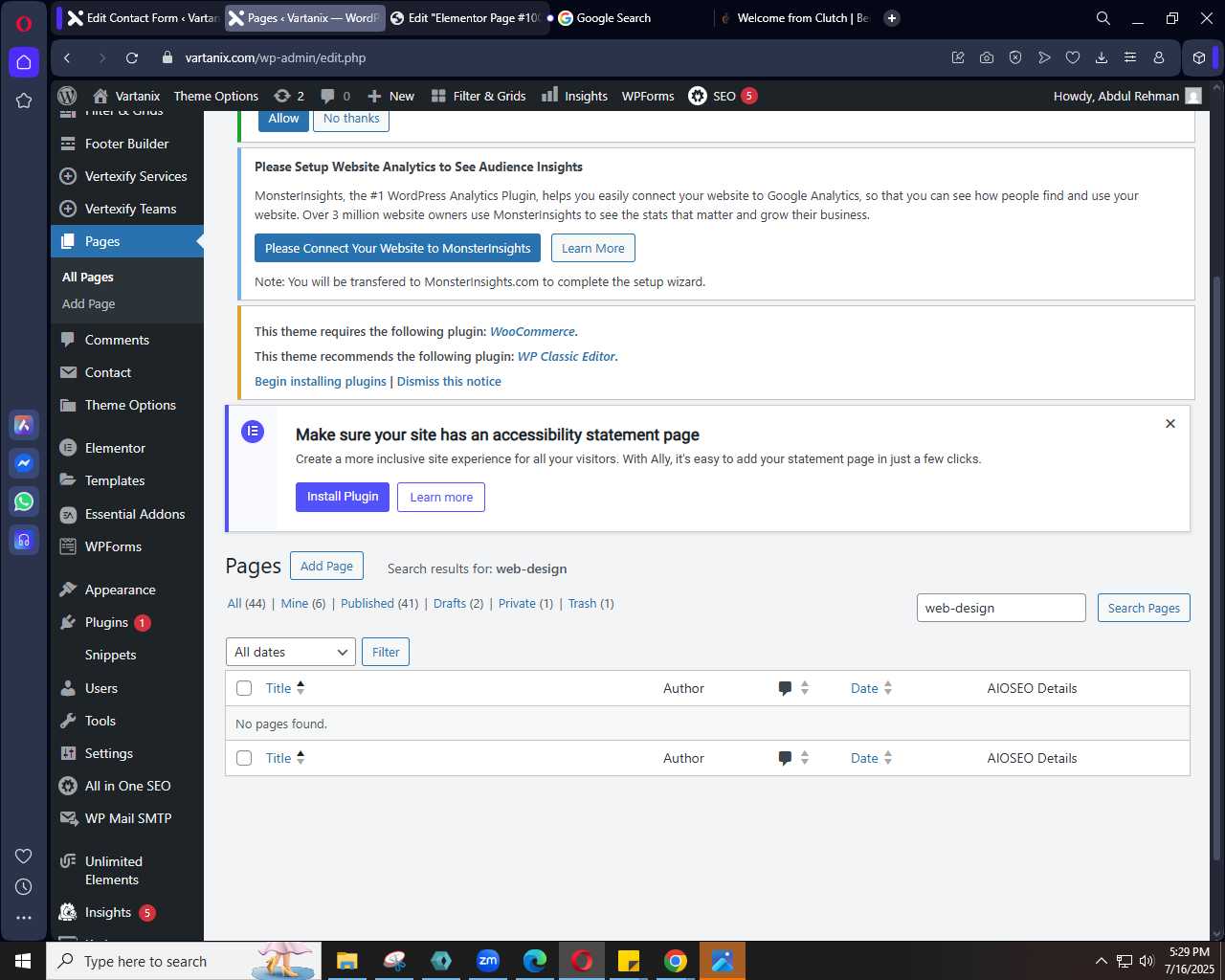Screen dimensions: 1225x980
Task: Show Published (41) pages
Action: pyautogui.click(x=379, y=604)
